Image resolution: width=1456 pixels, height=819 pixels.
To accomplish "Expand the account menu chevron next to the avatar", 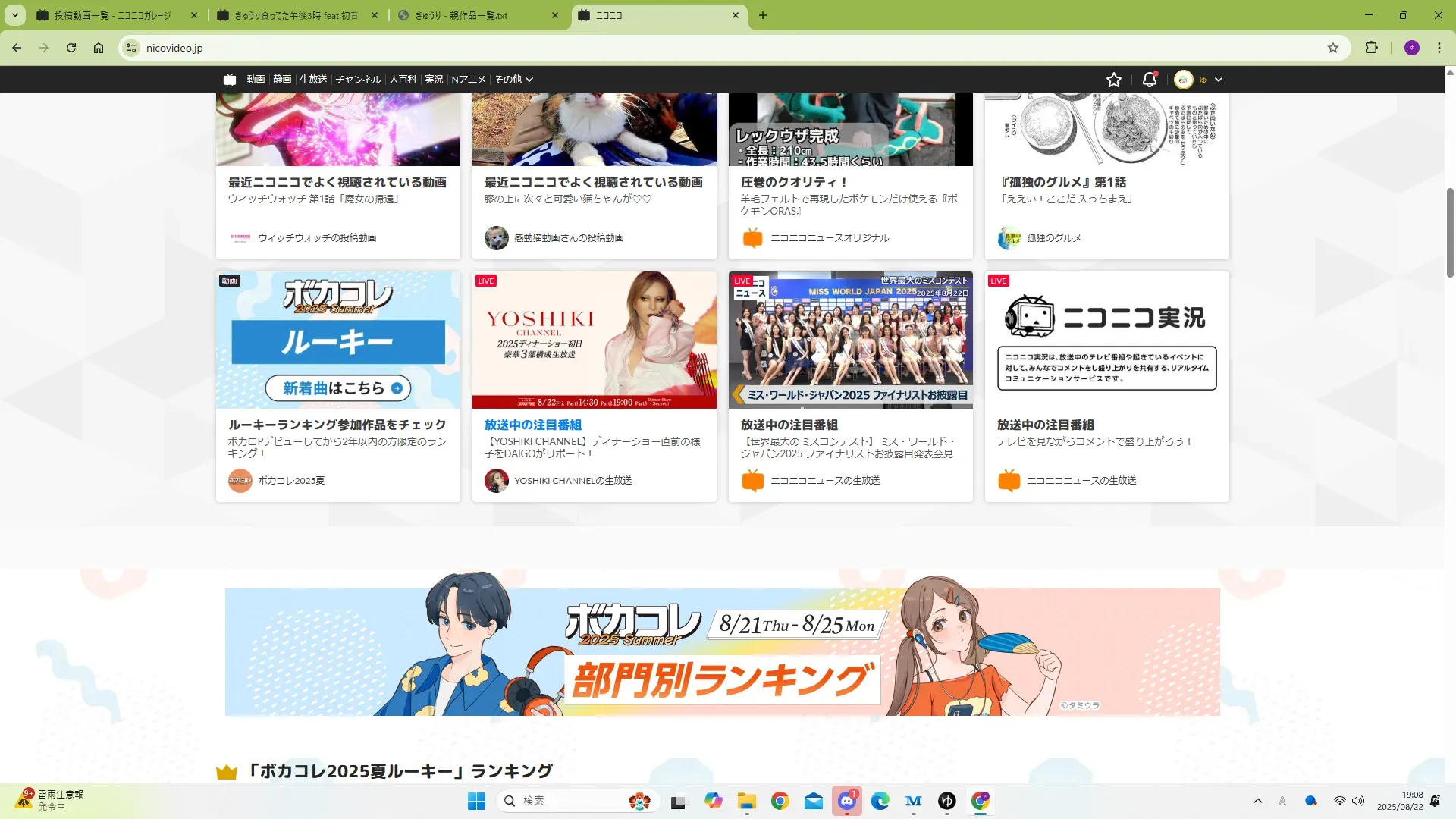I will [x=1219, y=80].
